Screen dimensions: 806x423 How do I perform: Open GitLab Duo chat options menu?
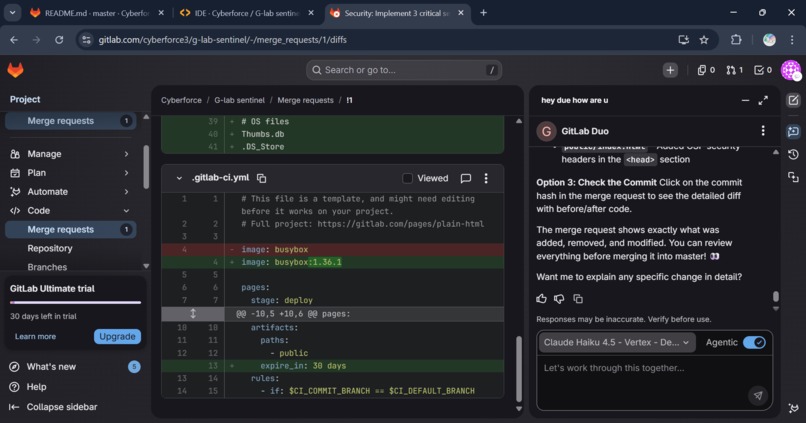[x=763, y=131]
